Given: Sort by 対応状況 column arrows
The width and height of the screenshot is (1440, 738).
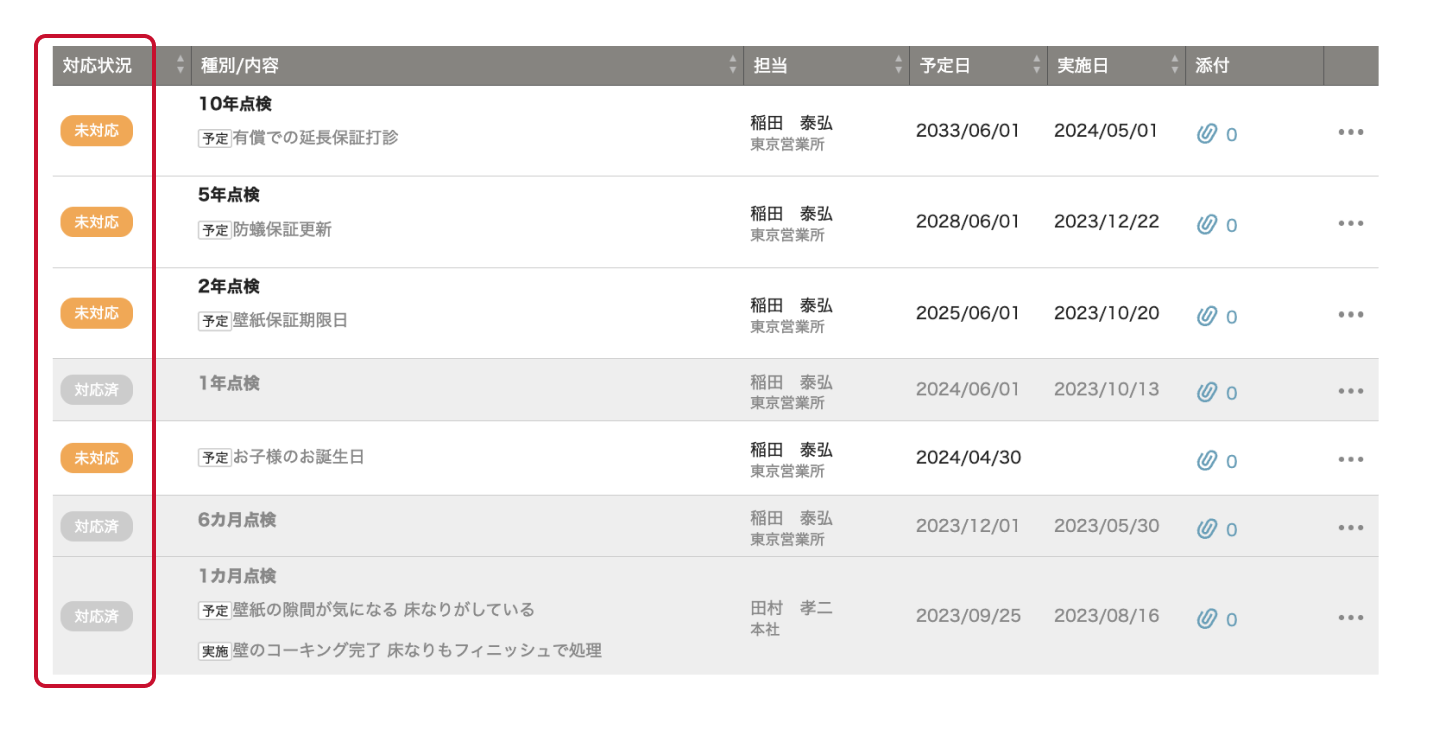Looking at the screenshot, I should pos(181,66).
